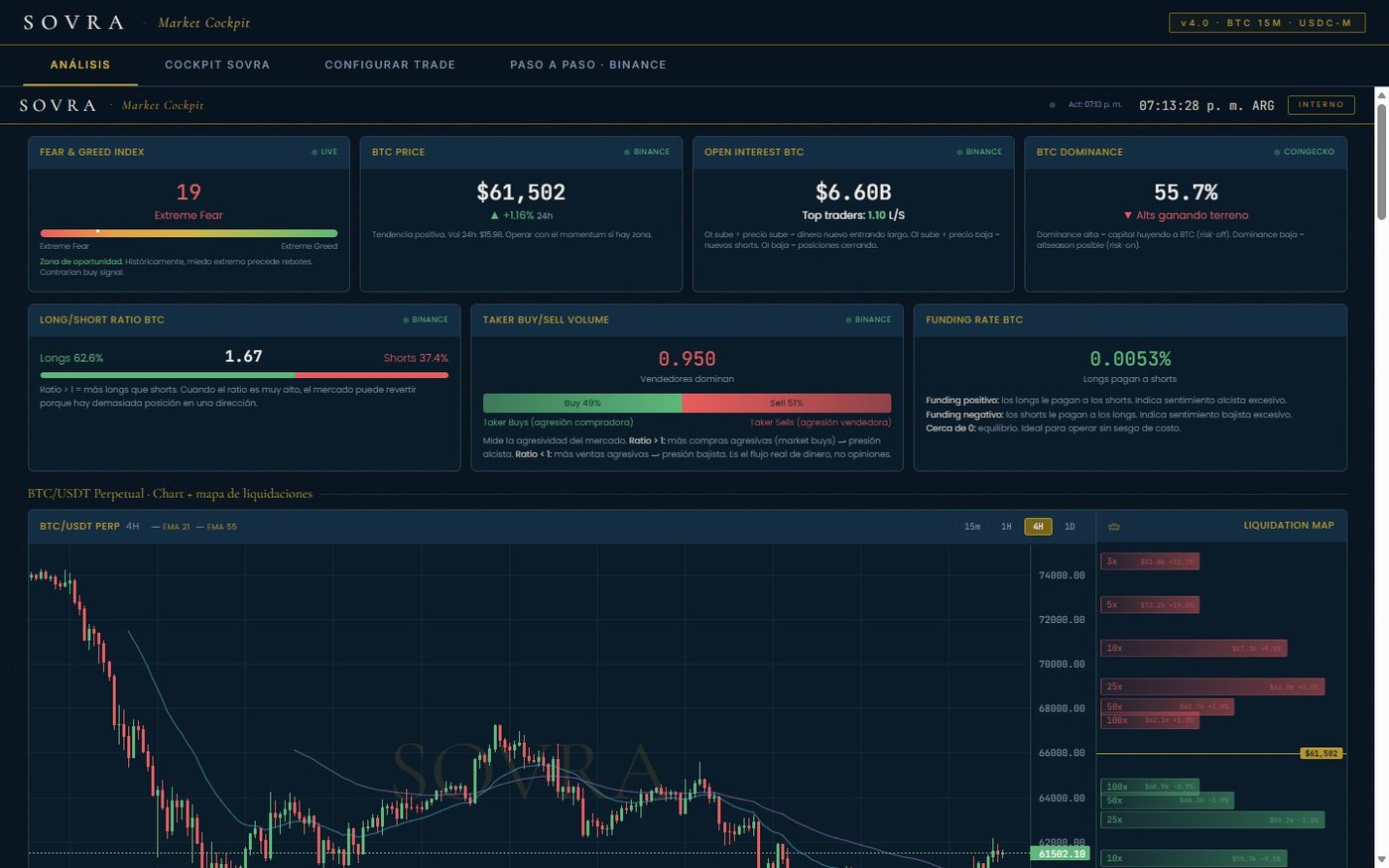Screen dimensions: 1389x868
Task: Click the EMA 55 legend label
Action: pyautogui.click(x=216, y=527)
